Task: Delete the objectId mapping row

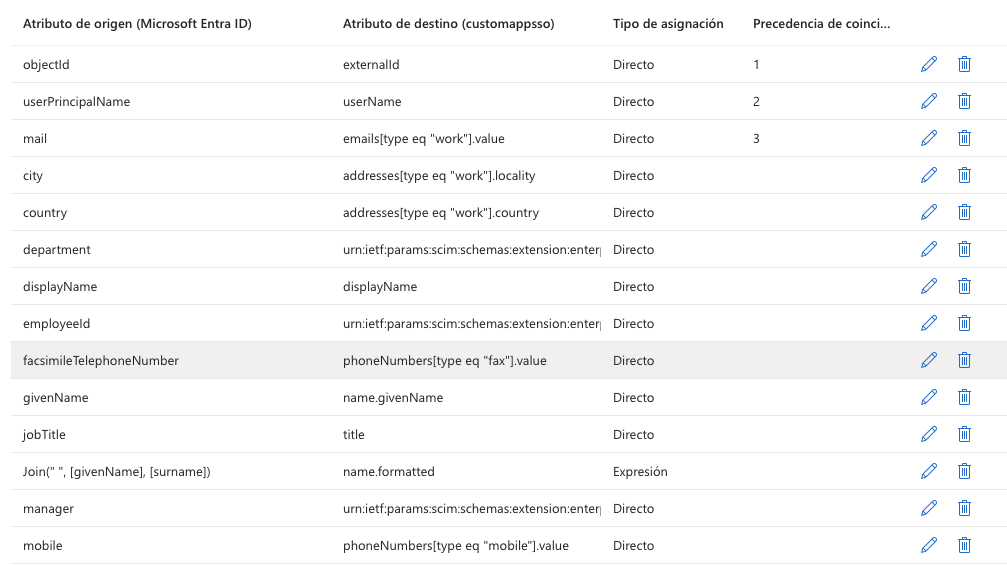Action: [x=964, y=64]
